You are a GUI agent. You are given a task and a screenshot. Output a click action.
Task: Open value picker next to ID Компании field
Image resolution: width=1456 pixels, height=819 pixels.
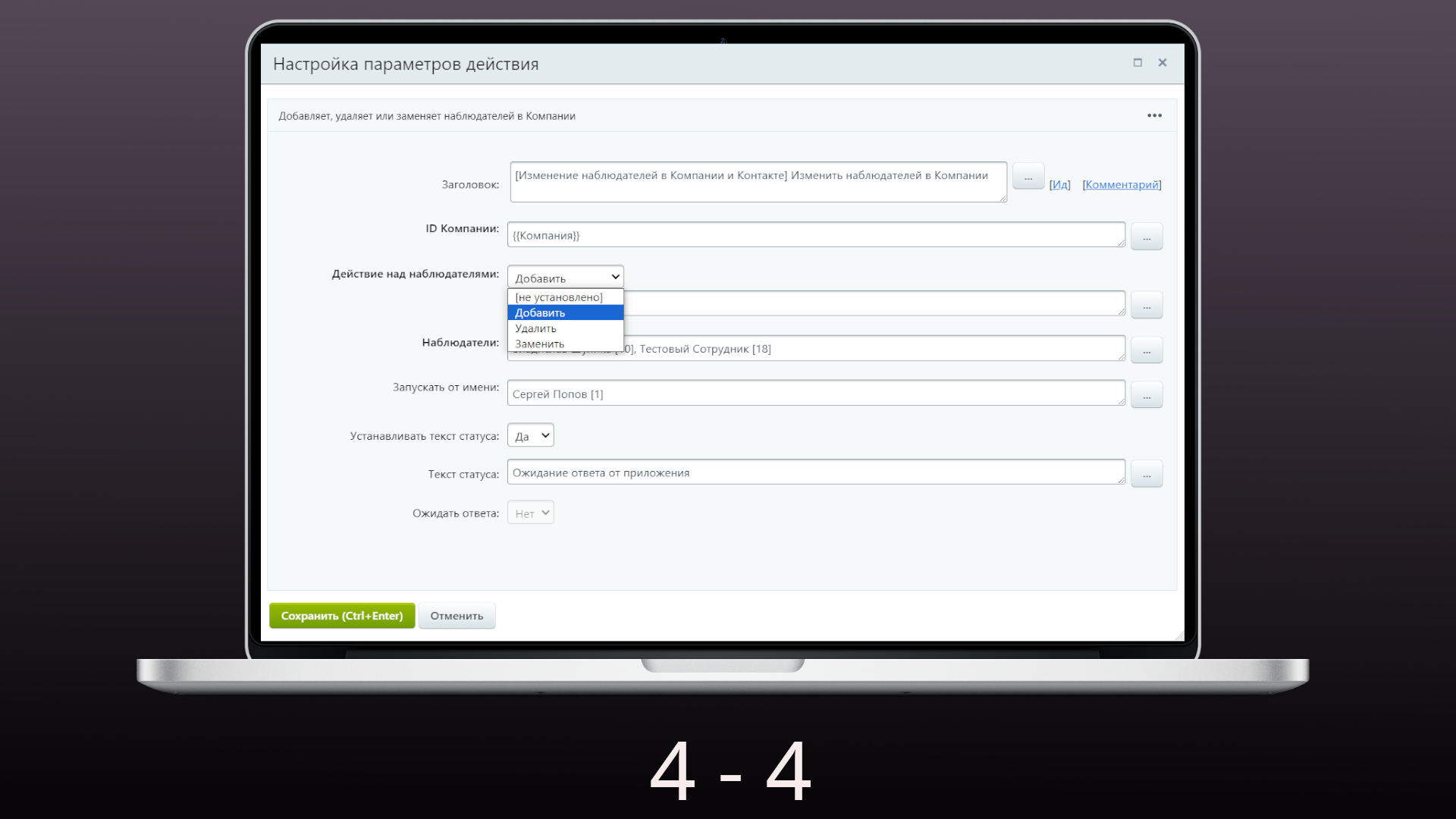click(x=1146, y=237)
